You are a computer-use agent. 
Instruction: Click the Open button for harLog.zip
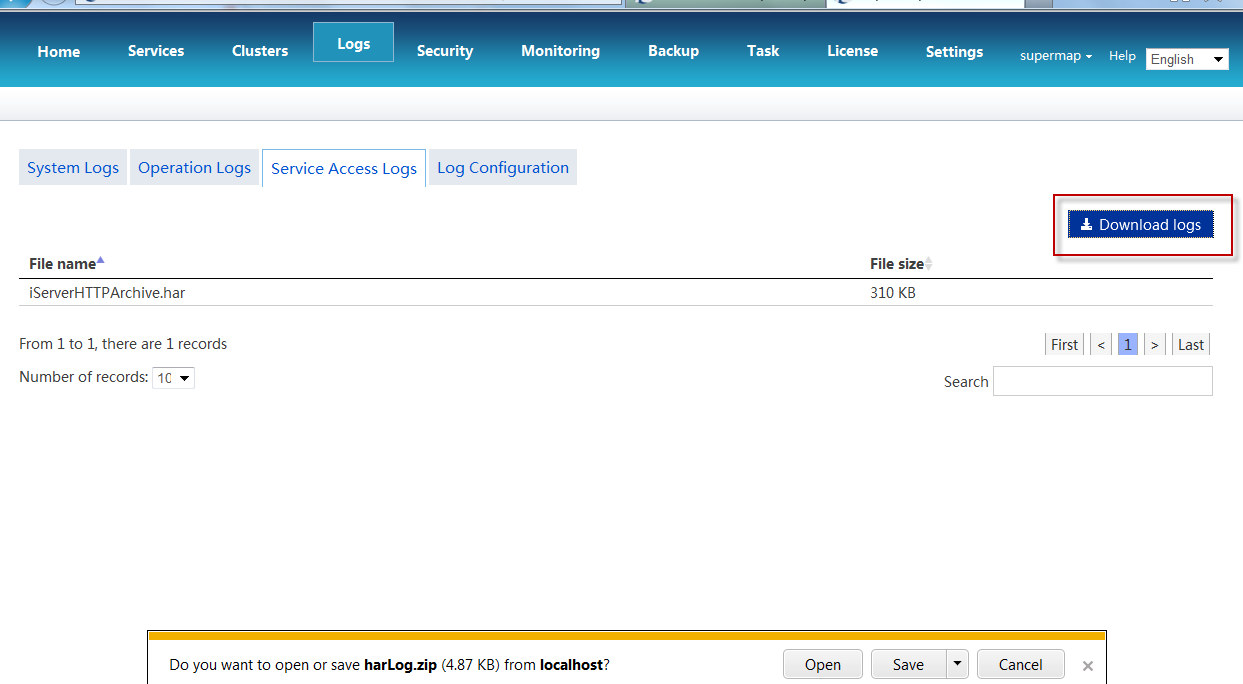[822, 664]
